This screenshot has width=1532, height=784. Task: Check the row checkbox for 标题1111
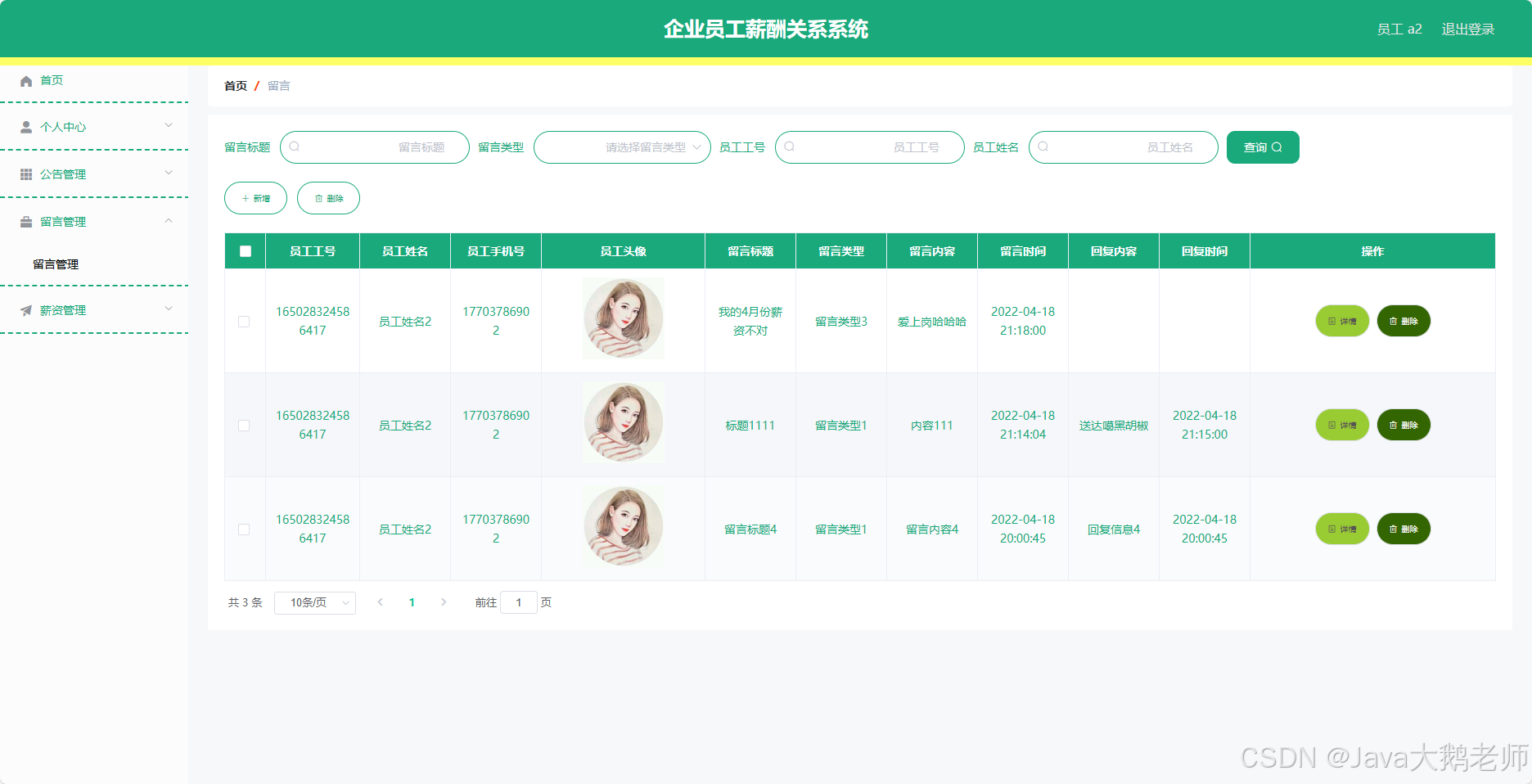coord(243,426)
